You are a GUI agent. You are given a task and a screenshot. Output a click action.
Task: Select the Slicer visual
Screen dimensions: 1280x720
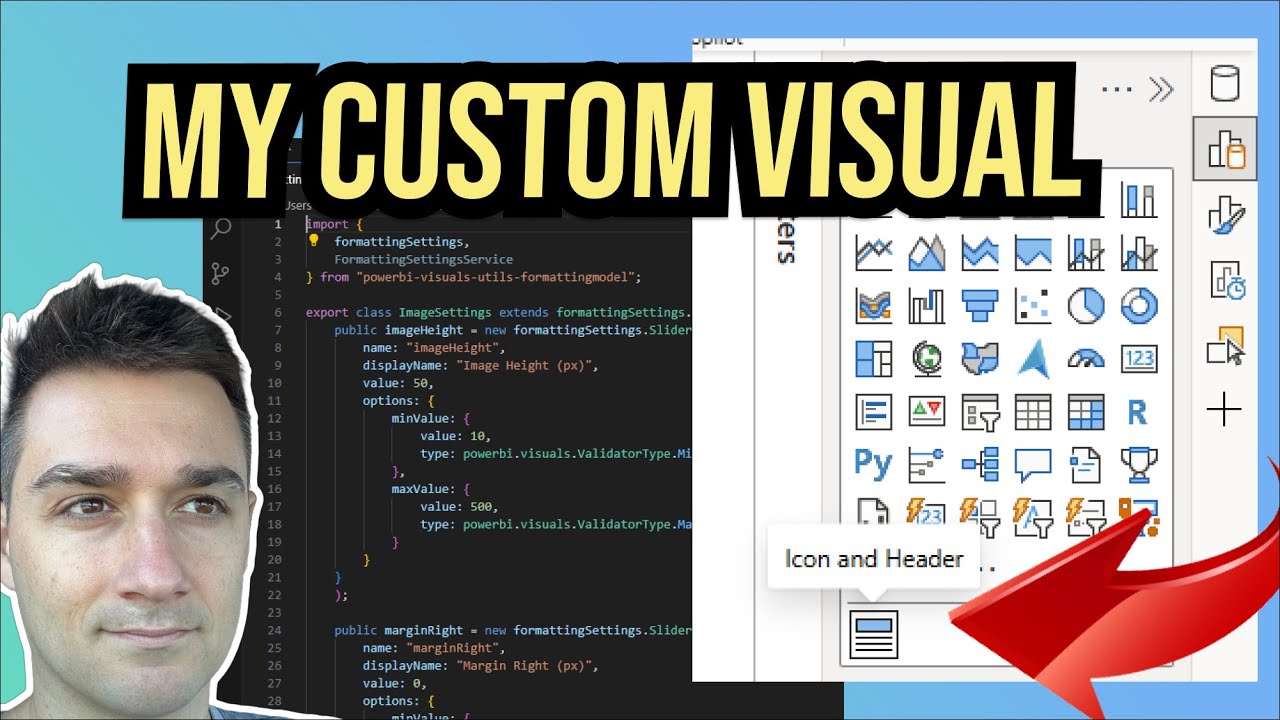980,411
